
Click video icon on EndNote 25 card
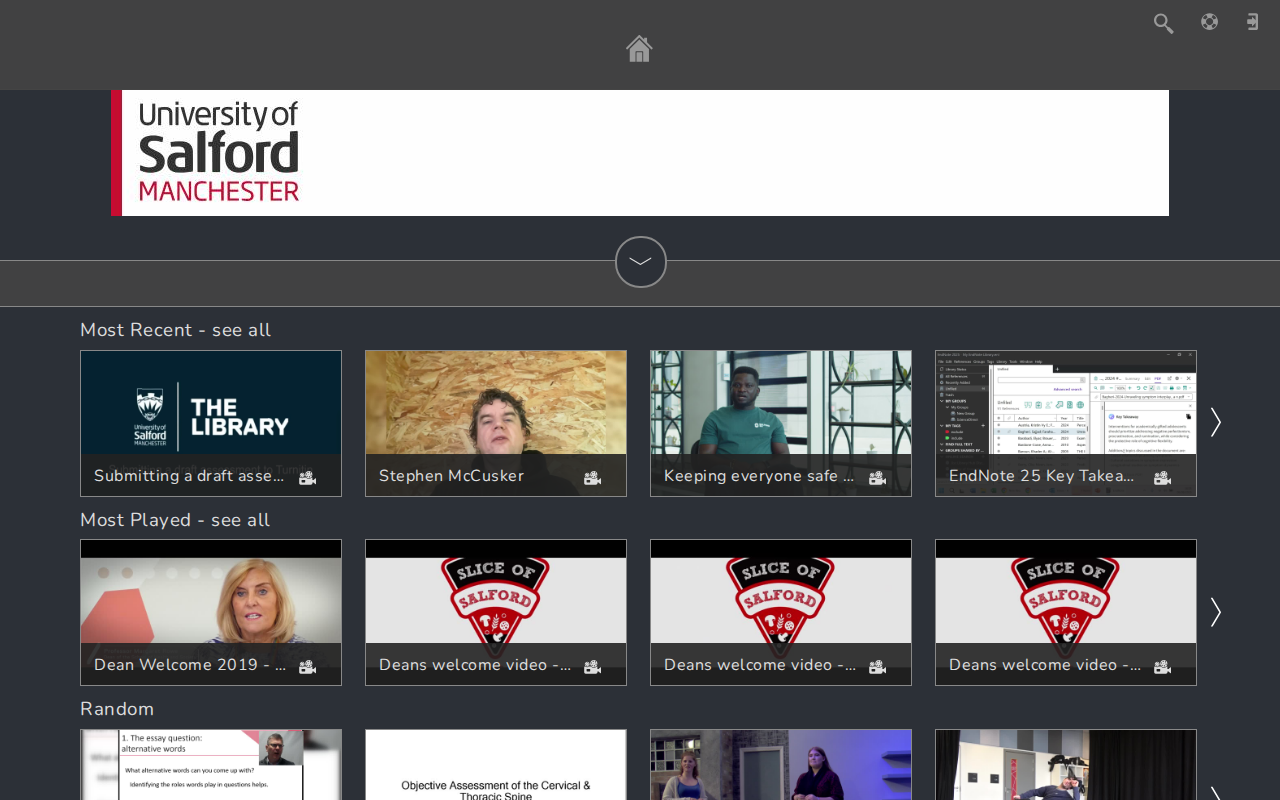pos(1162,478)
